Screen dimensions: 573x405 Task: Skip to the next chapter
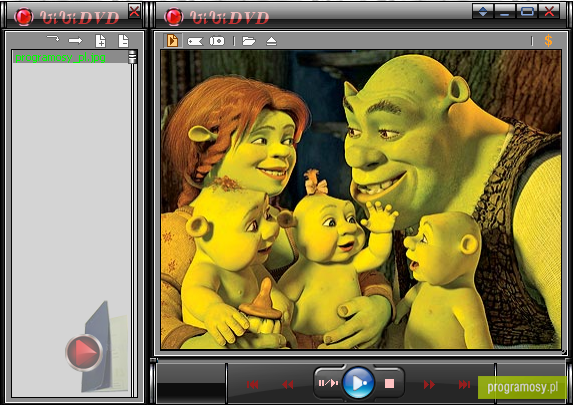[x=464, y=385]
